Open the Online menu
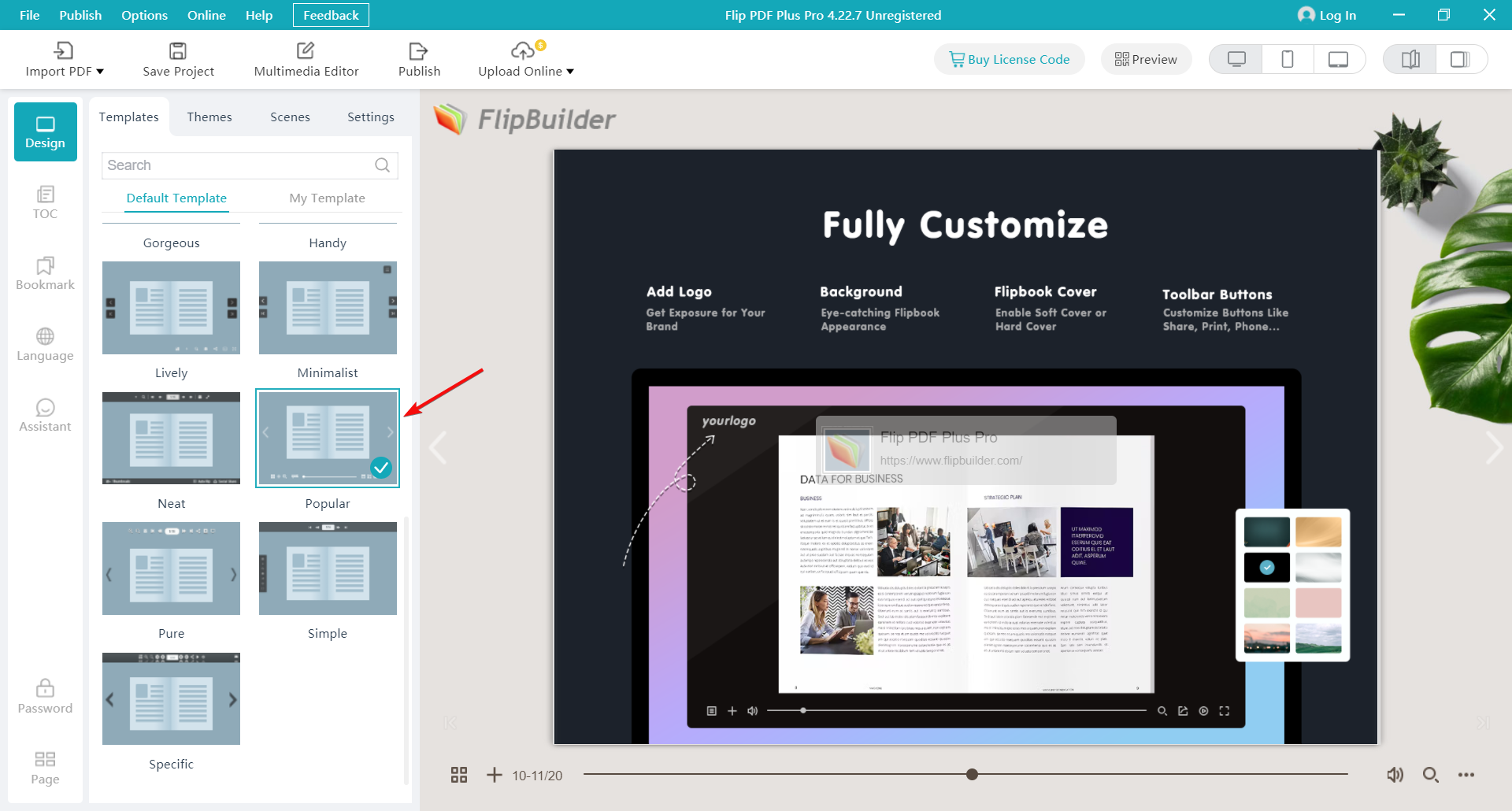The image size is (1512, 811). (x=206, y=15)
